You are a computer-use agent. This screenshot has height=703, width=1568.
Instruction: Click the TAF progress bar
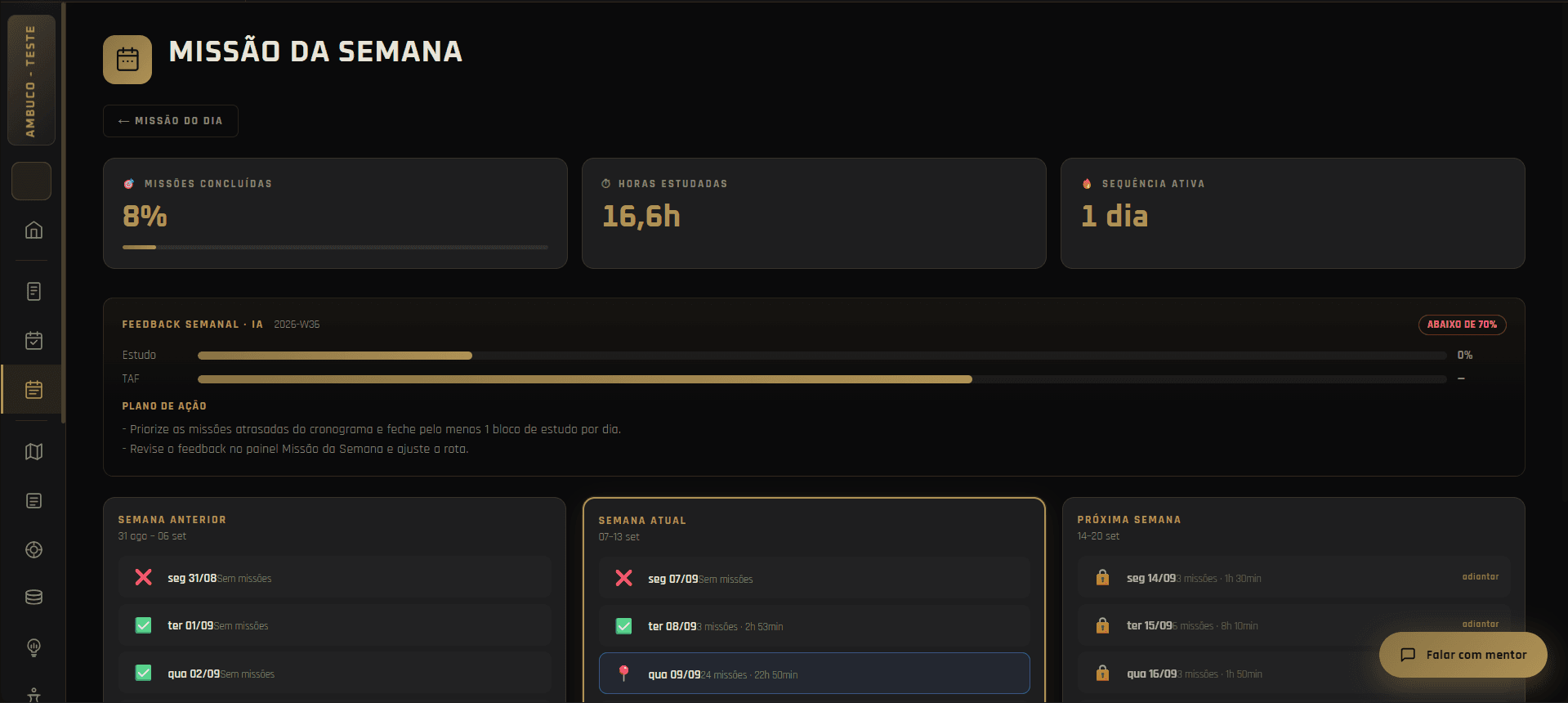822,379
